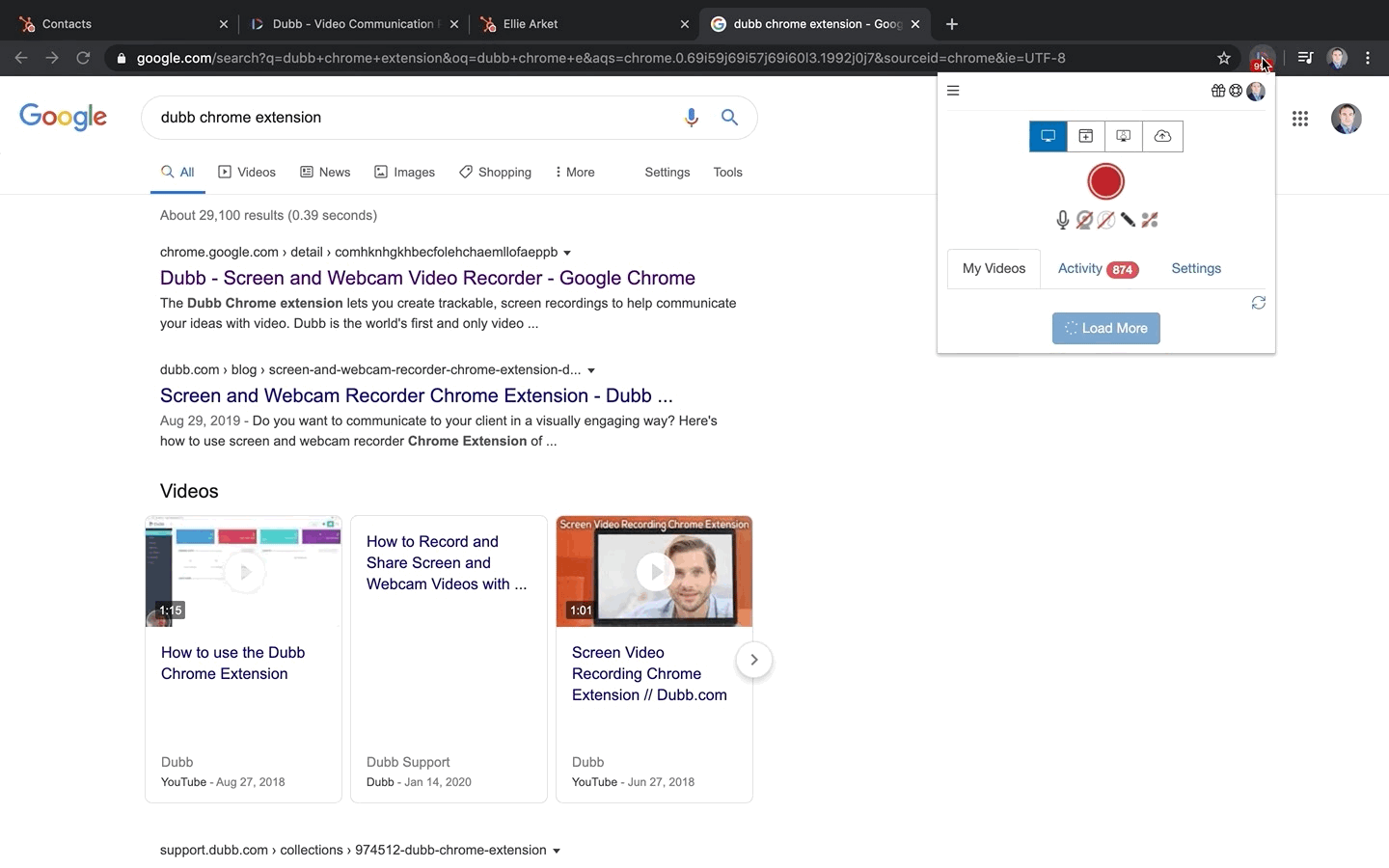Image resolution: width=1389 pixels, height=868 pixels.
Task: Open search Tools
Action: tap(727, 173)
